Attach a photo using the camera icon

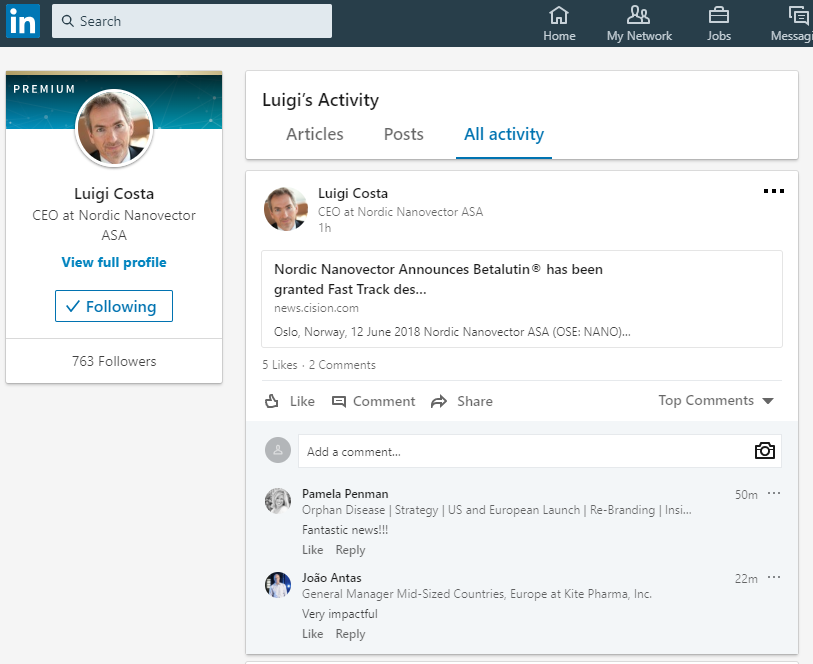pyautogui.click(x=765, y=451)
